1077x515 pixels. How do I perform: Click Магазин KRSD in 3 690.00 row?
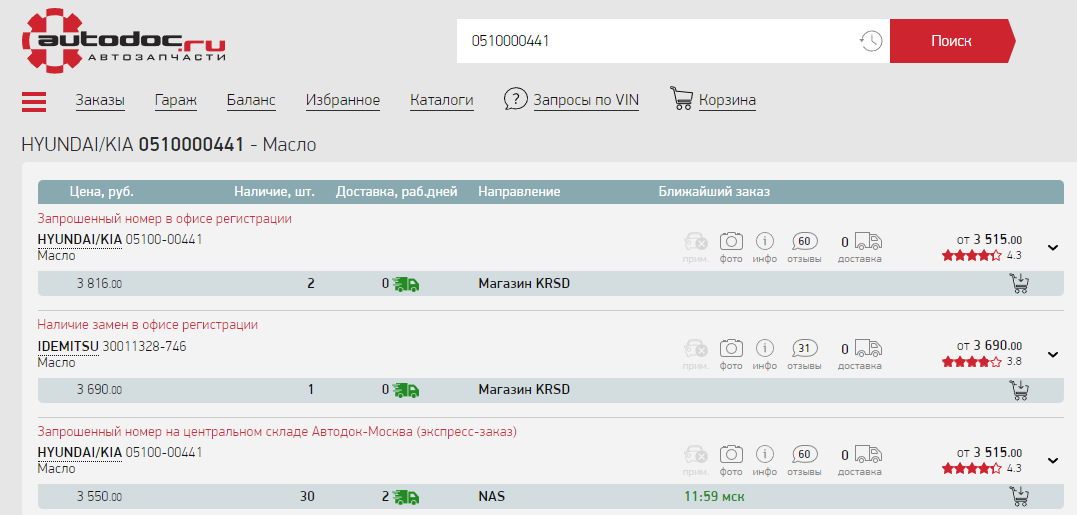pos(524,390)
